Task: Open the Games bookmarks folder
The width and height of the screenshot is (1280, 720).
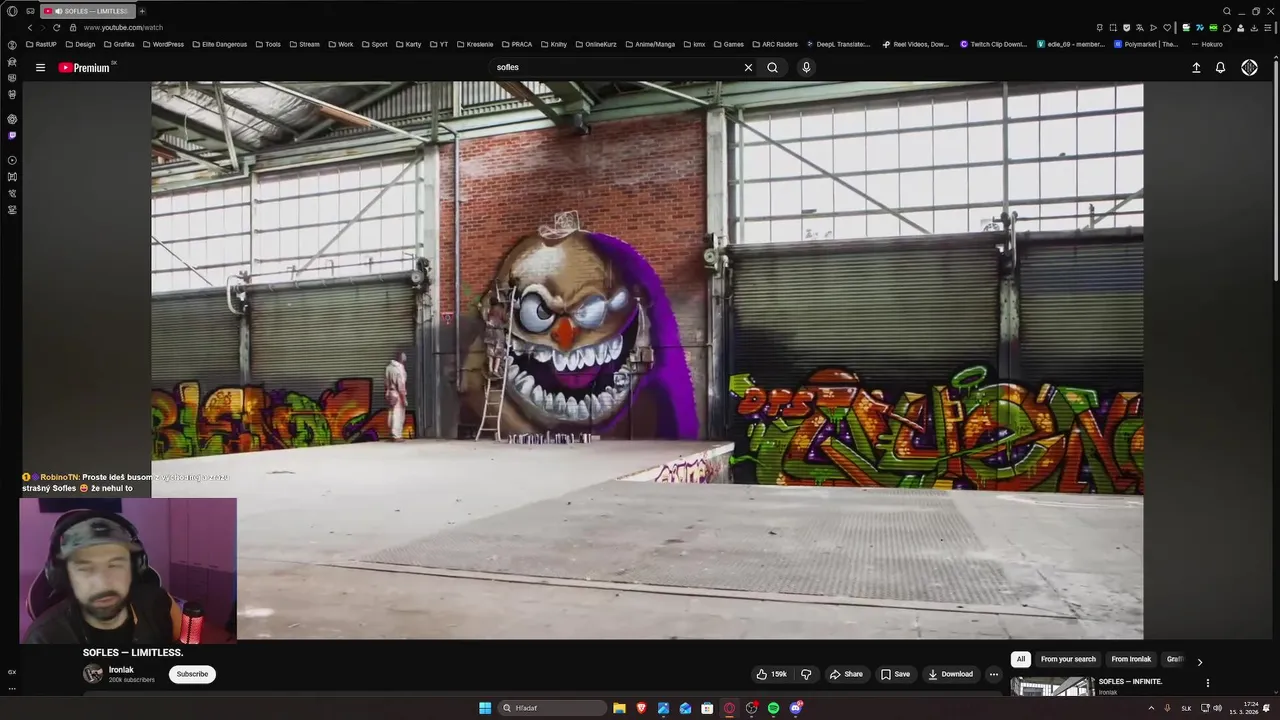Action: [x=728, y=44]
